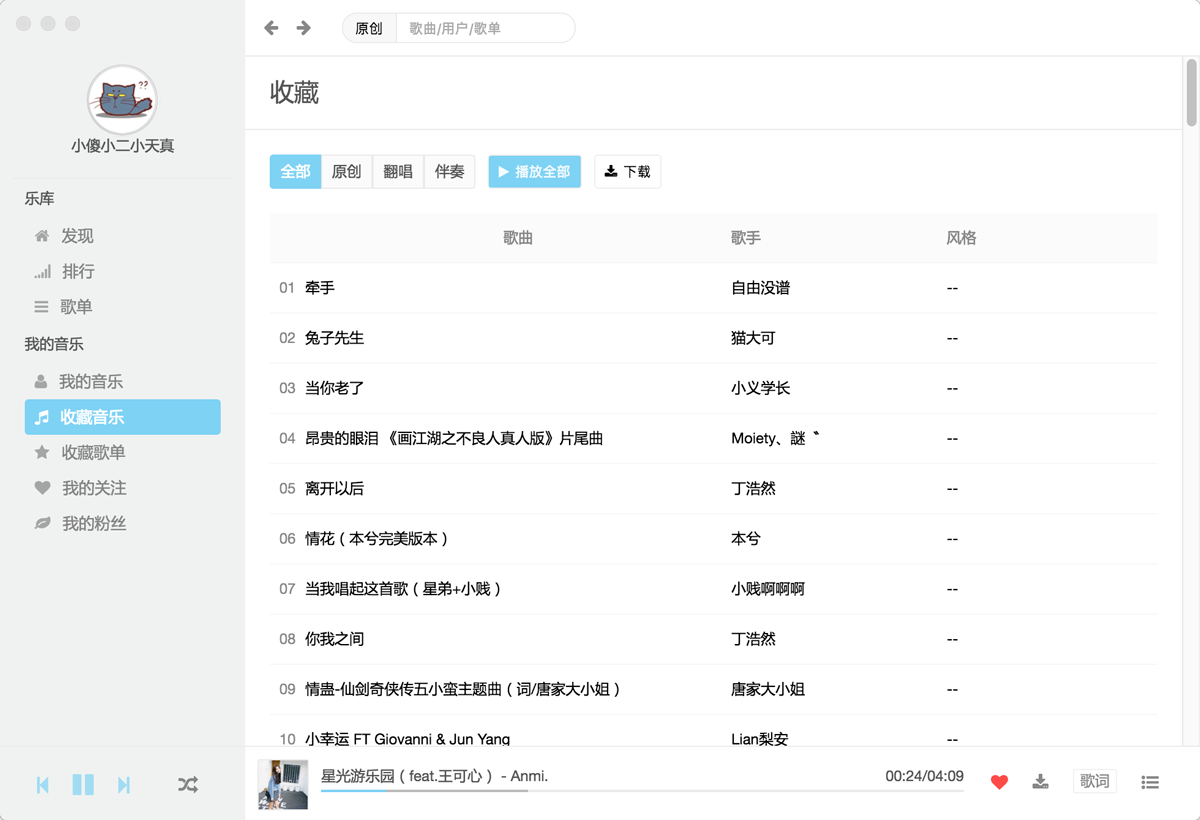This screenshot has height=820, width=1200.
Task: Click the 播放全部 button
Action: coord(535,172)
